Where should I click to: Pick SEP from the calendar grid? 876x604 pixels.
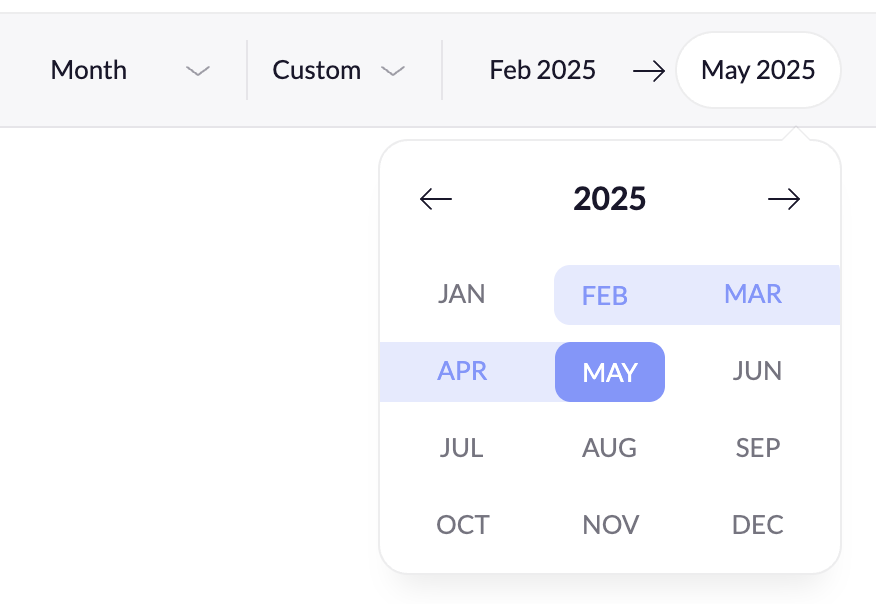(757, 448)
